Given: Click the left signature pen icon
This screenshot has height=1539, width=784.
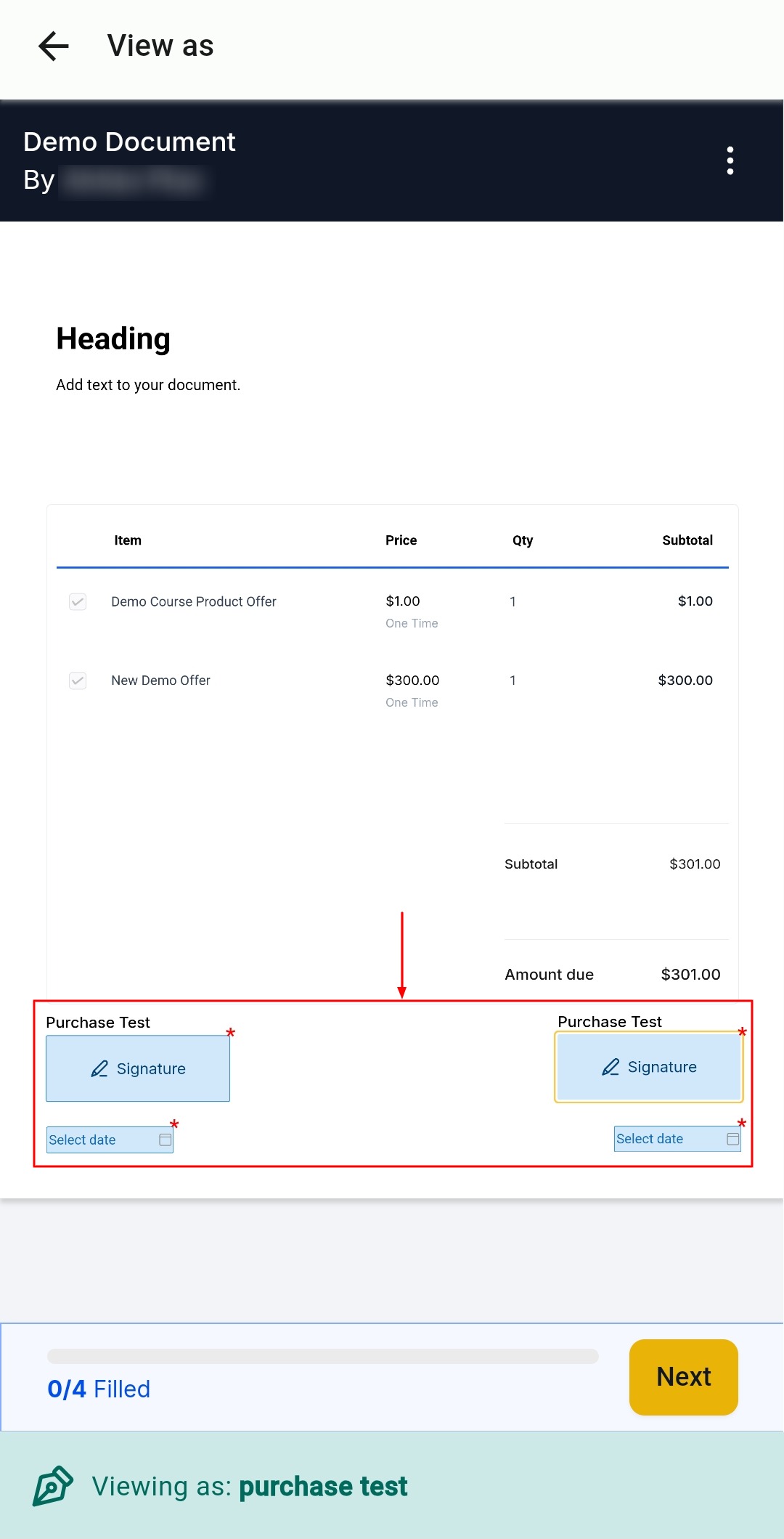Looking at the screenshot, I should [x=99, y=1068].
